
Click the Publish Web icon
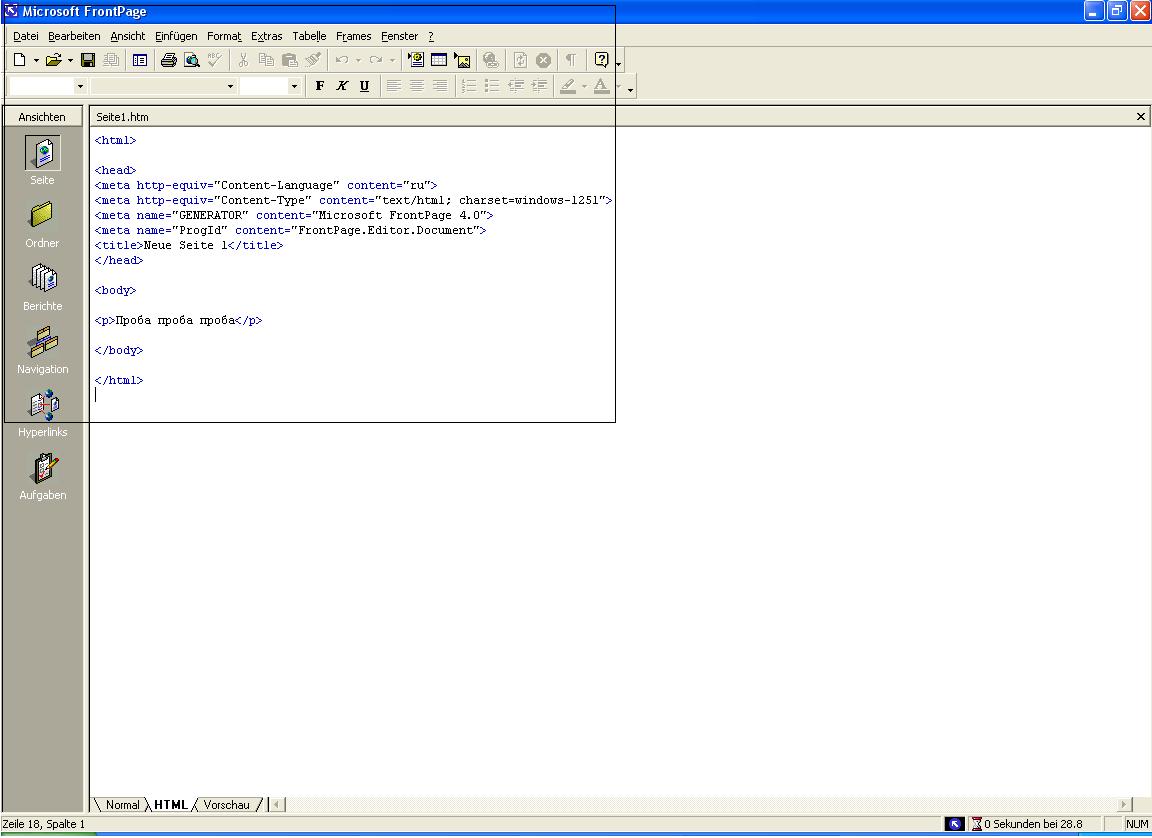point(112,60)
